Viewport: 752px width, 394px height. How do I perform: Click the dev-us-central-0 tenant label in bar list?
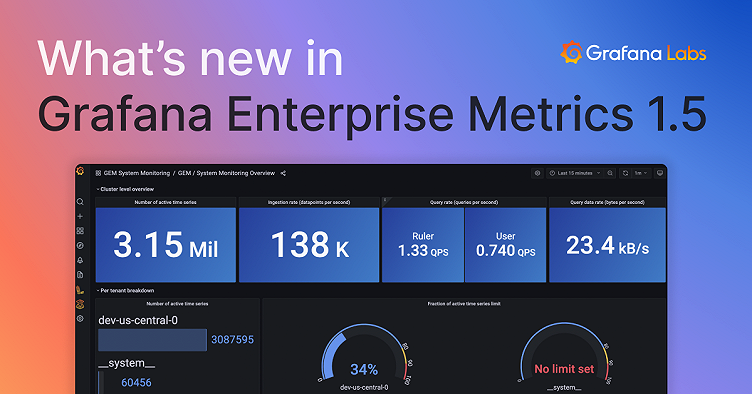click(x=138, y=320)
